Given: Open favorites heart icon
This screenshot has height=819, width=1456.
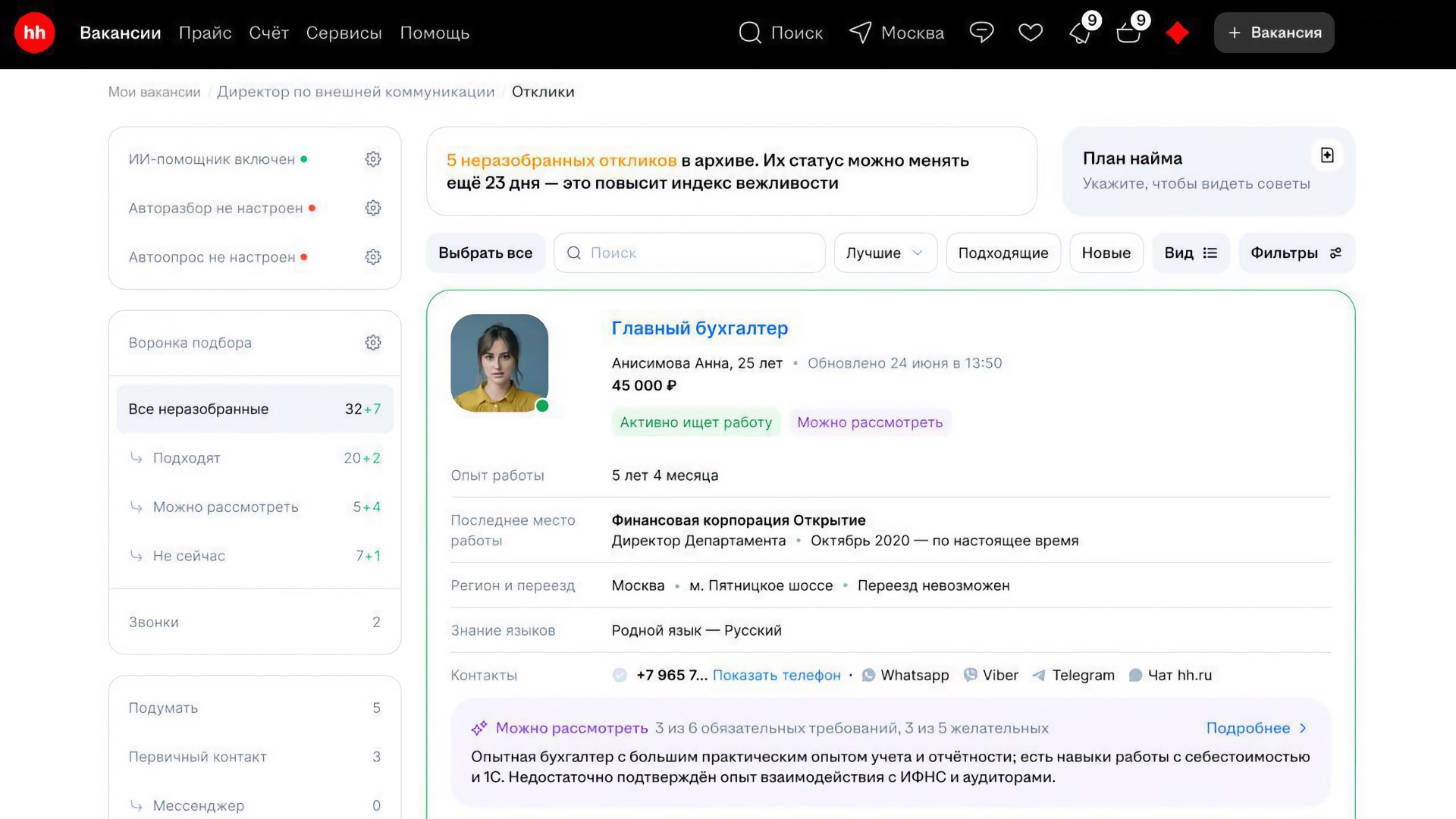Looking at the screenshot, I should point(1031,33).
